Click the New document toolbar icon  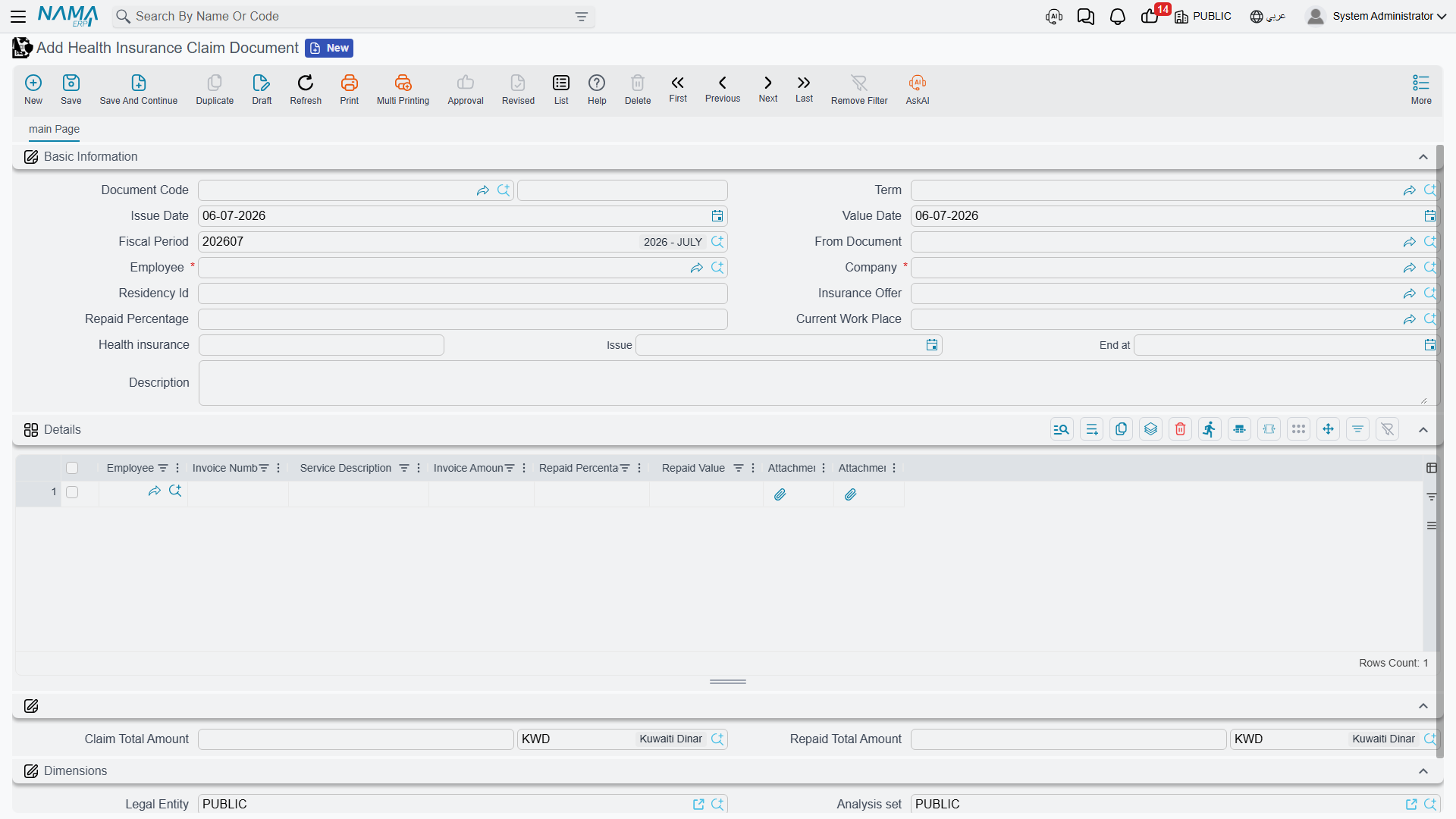click(33, 89)
